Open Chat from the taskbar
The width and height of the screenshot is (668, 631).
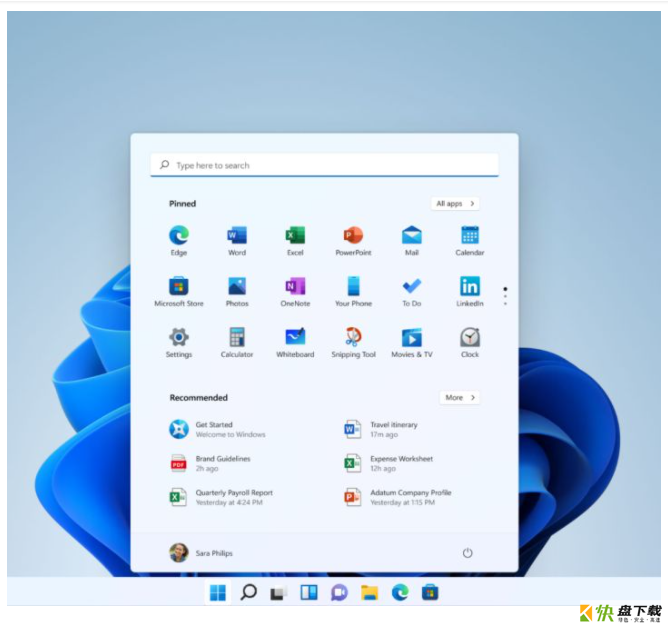click(339, 592)
